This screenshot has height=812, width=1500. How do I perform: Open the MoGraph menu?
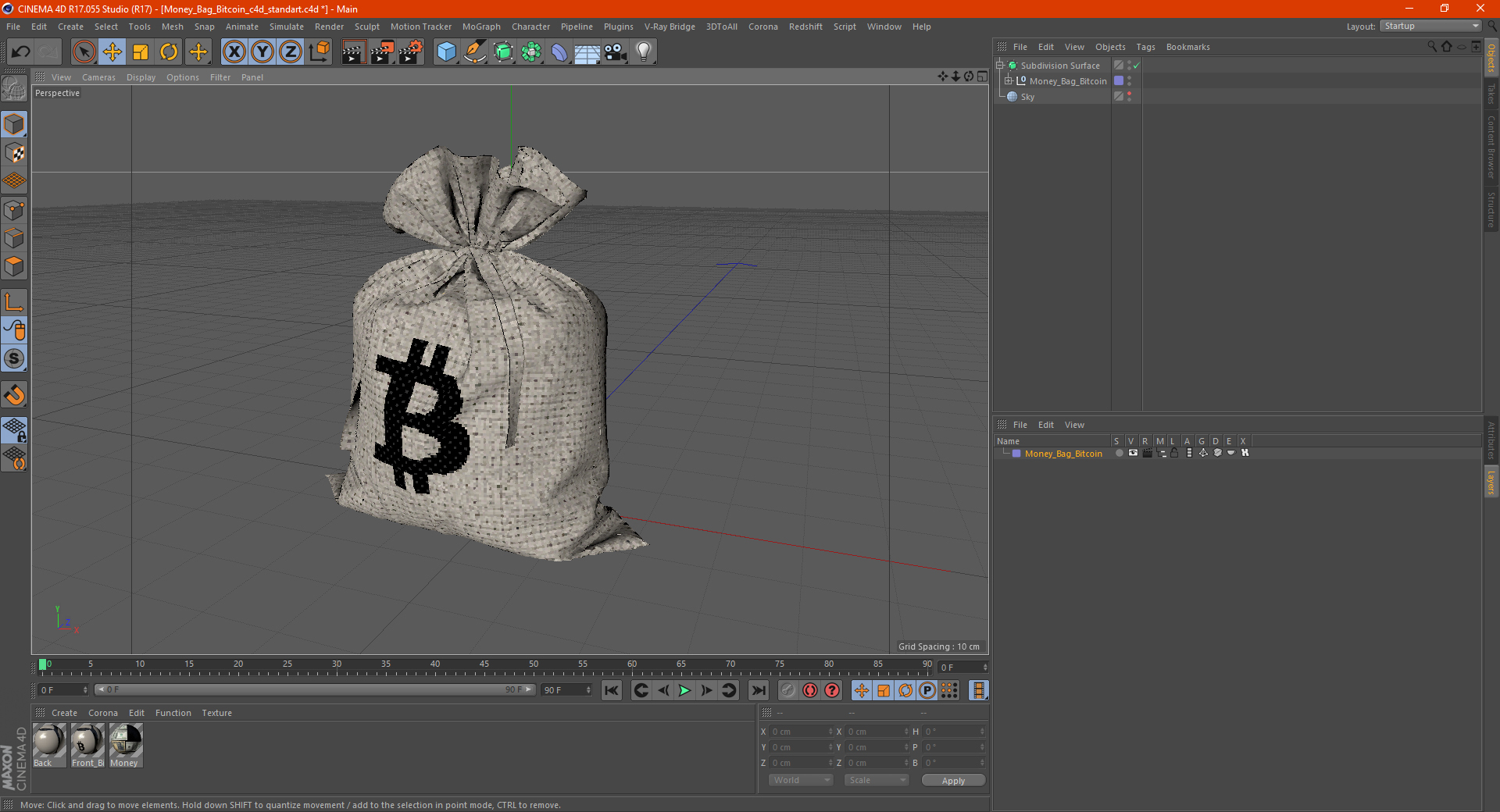coord(481,27)
